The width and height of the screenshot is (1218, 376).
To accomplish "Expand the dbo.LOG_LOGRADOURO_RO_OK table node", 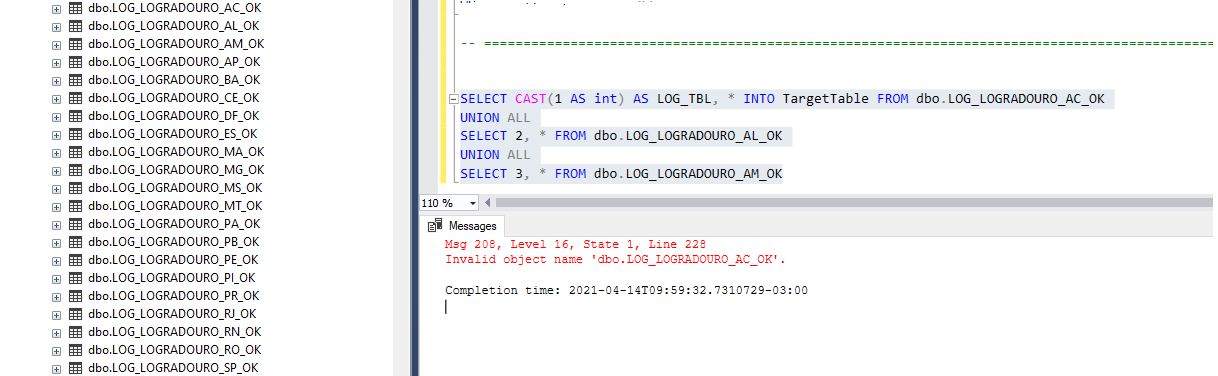I will point(56,350).
